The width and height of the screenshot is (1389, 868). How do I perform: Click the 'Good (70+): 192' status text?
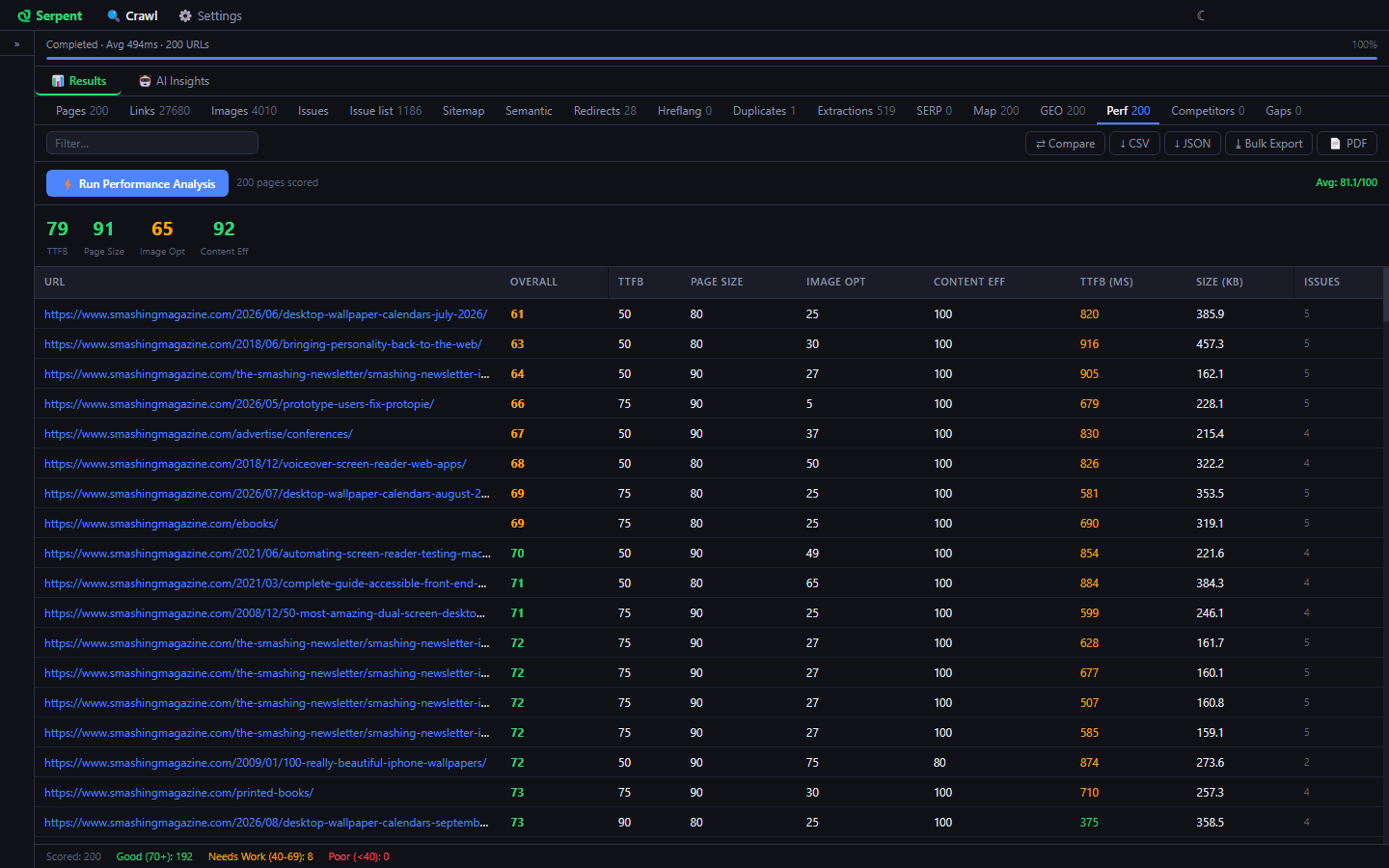pos(154,856)
